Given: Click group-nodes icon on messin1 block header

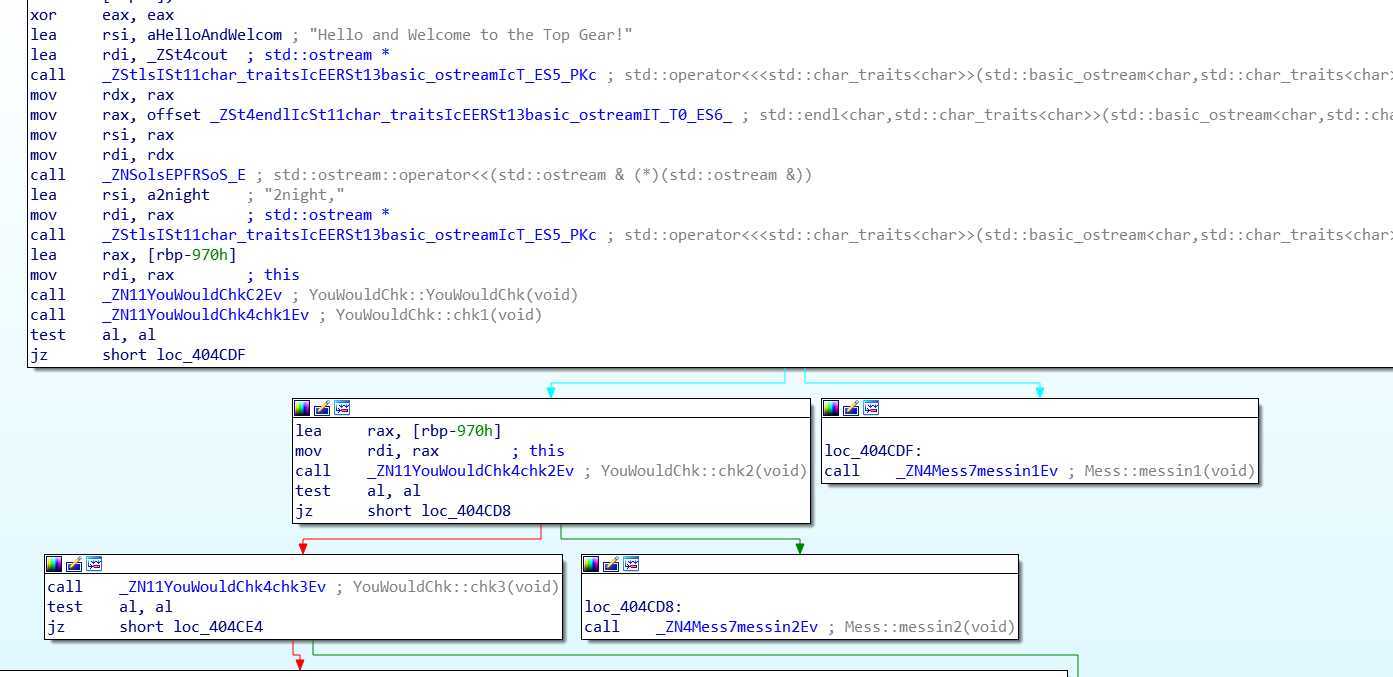Looking at the screenshot, I should coord(871,408).
